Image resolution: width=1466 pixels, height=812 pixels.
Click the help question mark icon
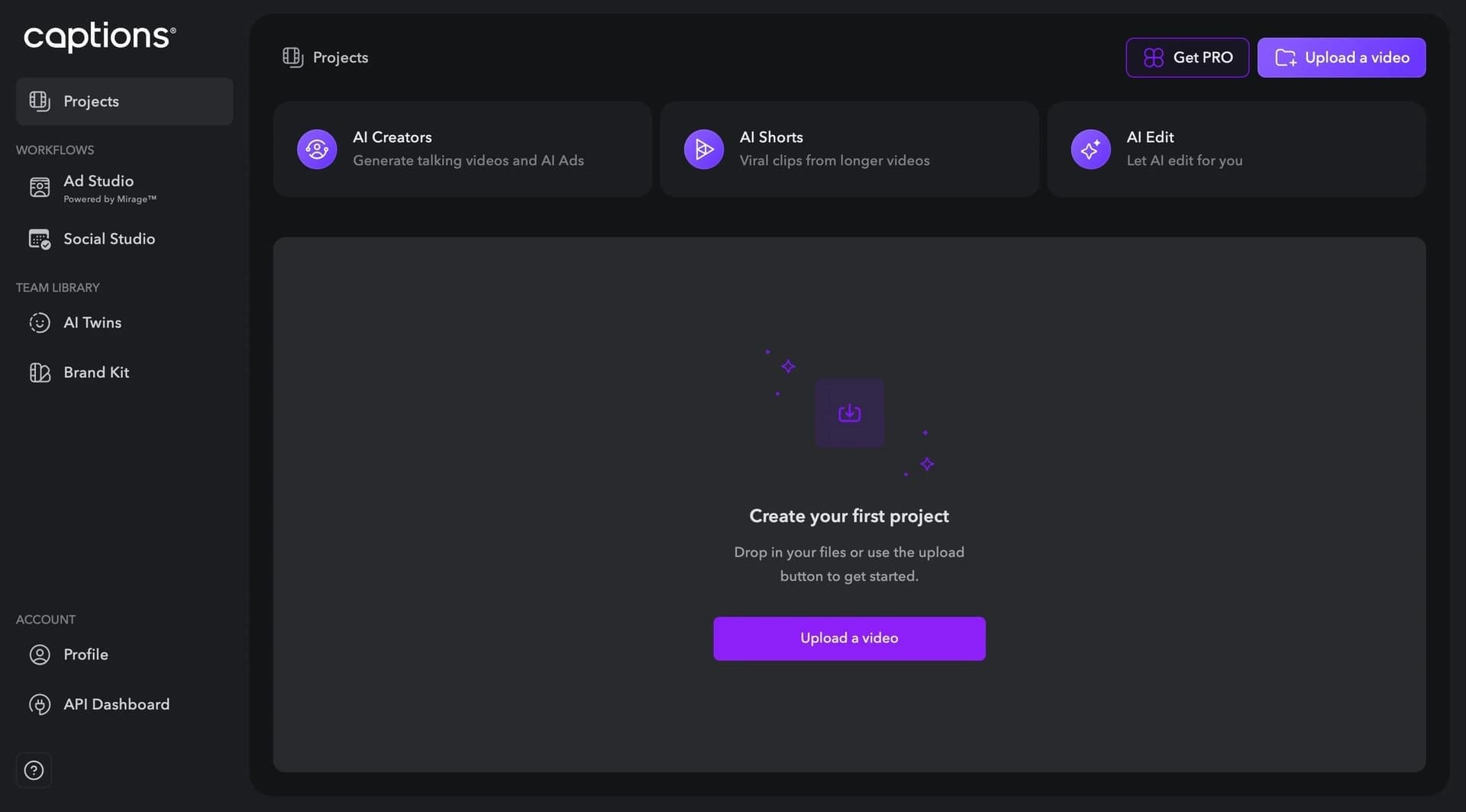[x=34, y=770]
